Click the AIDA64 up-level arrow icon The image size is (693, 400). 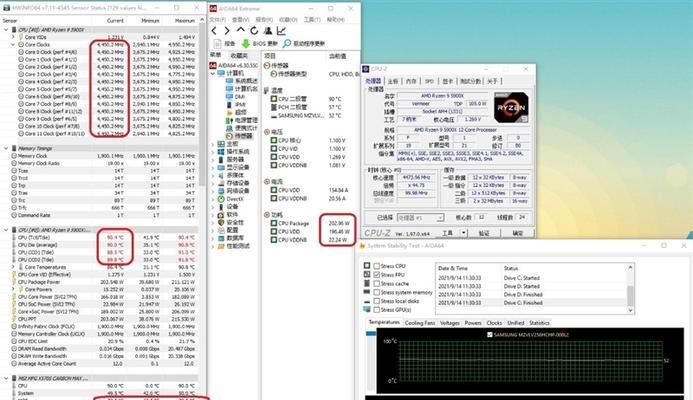(240, 30)
